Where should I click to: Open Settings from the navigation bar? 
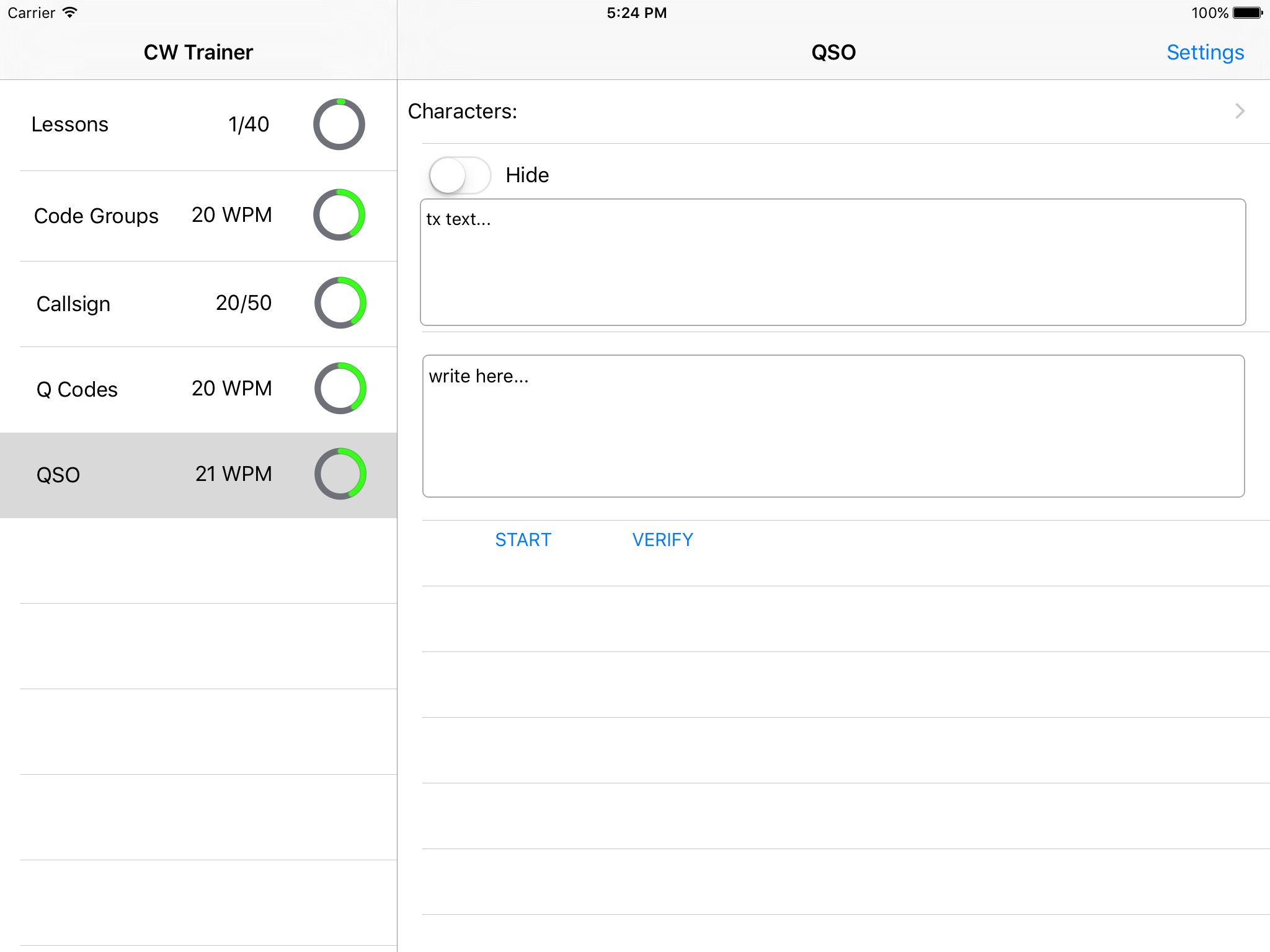(1204, 53)
